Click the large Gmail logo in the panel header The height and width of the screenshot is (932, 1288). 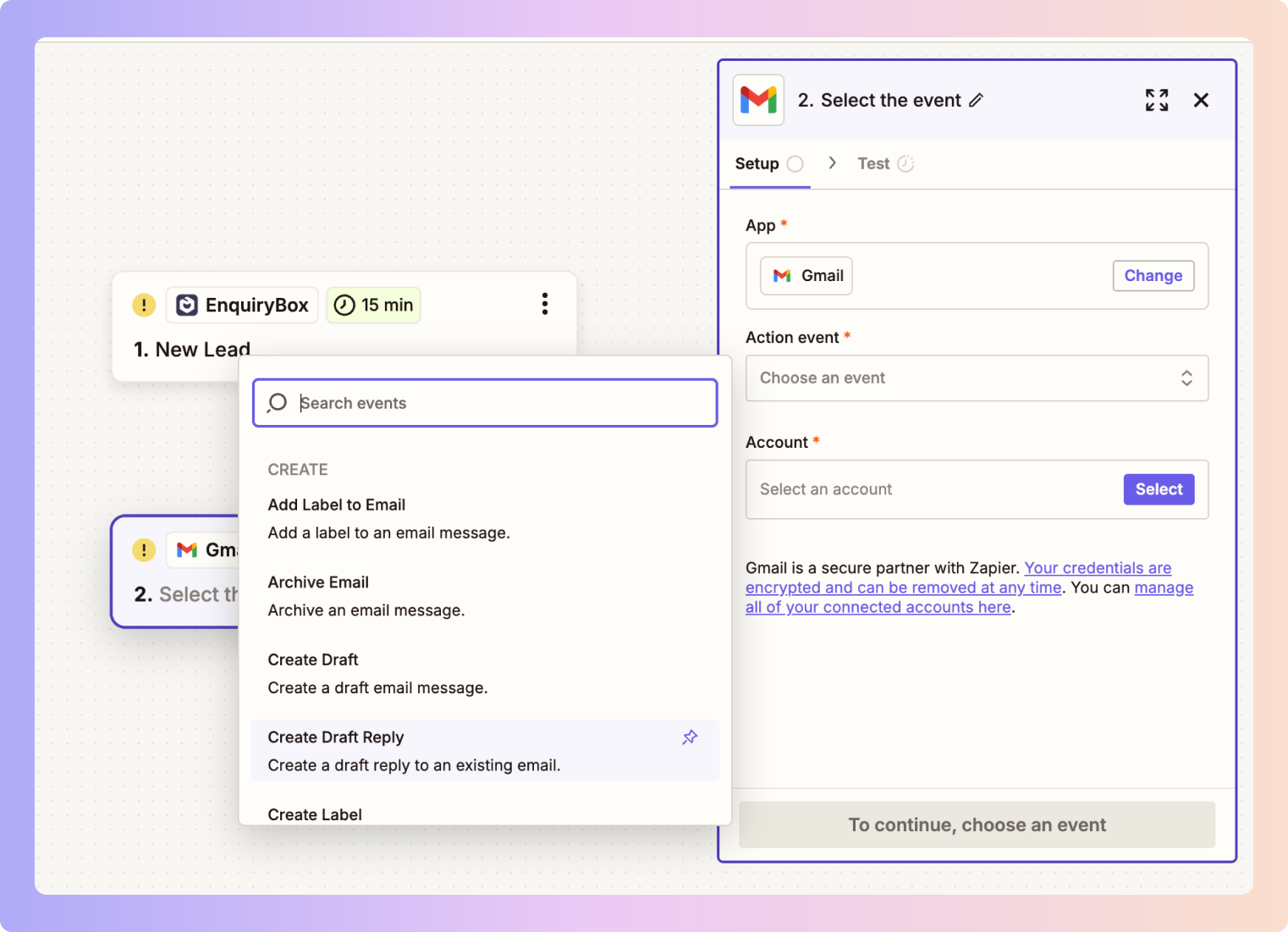point(758,100)
